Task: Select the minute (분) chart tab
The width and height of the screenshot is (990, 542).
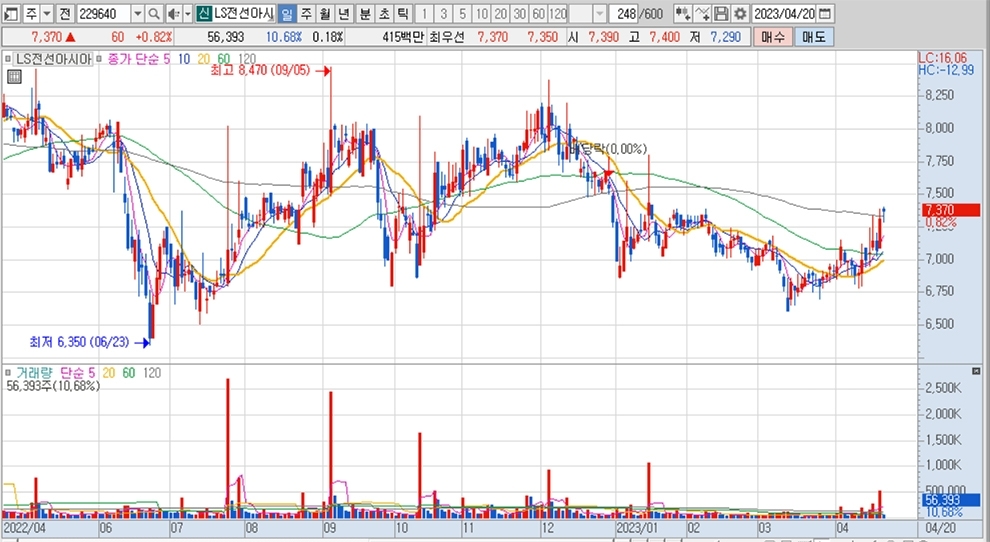Action: point(364,14)
